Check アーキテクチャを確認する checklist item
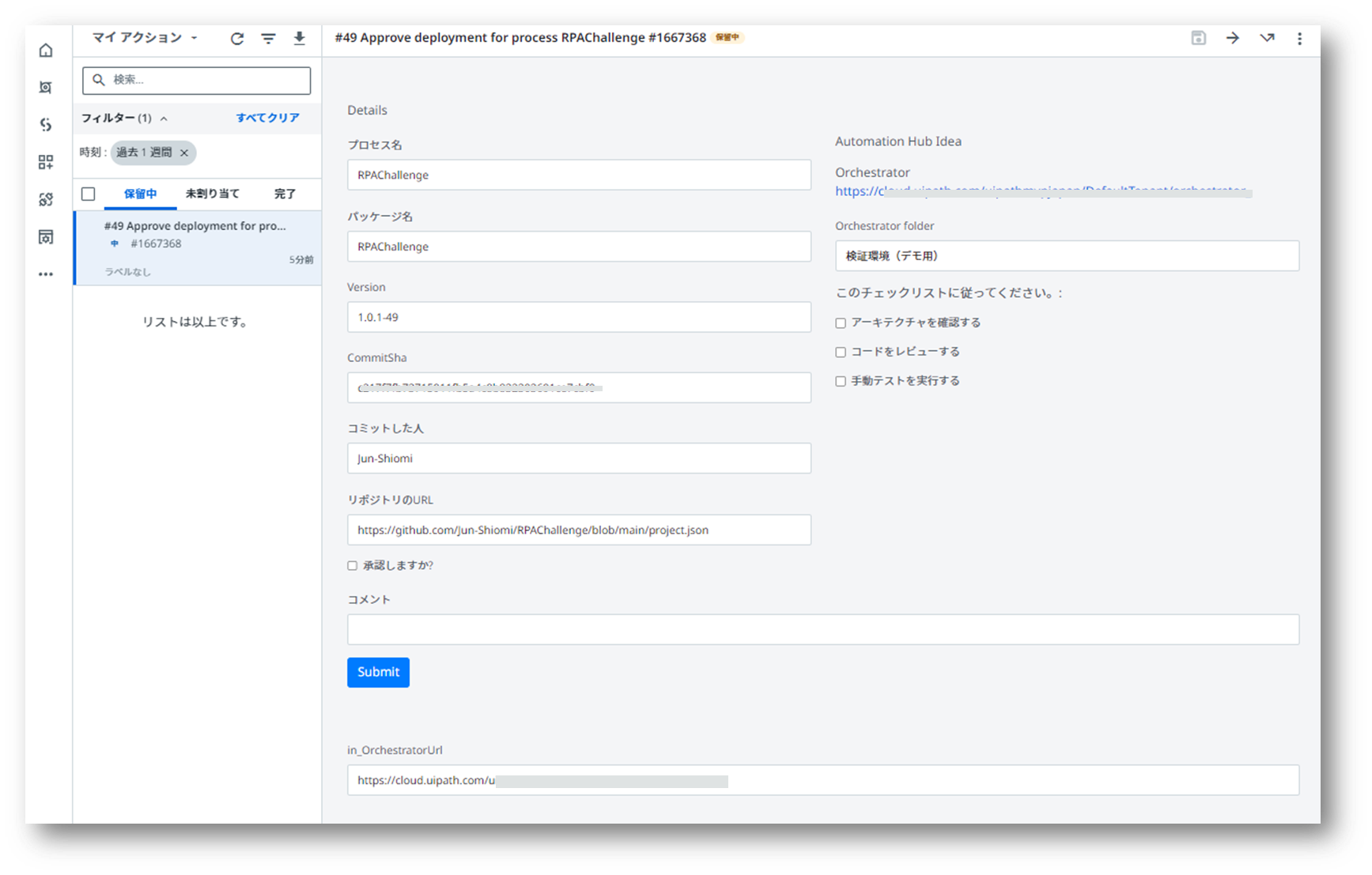Screen dimensions: 1372x875 coord(841,323)
